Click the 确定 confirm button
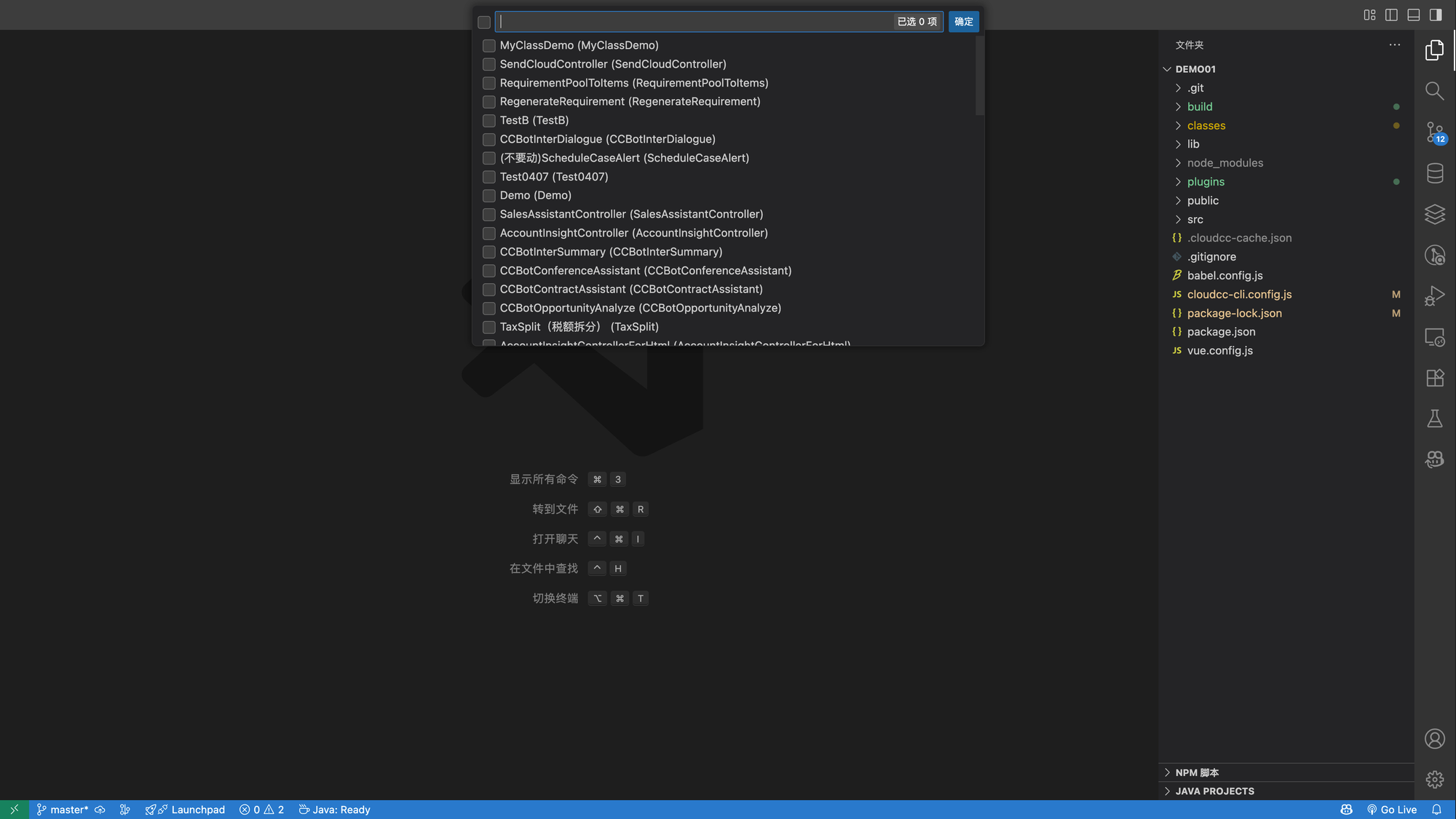This screenshot has height=819, width=1456. point(963,22)
